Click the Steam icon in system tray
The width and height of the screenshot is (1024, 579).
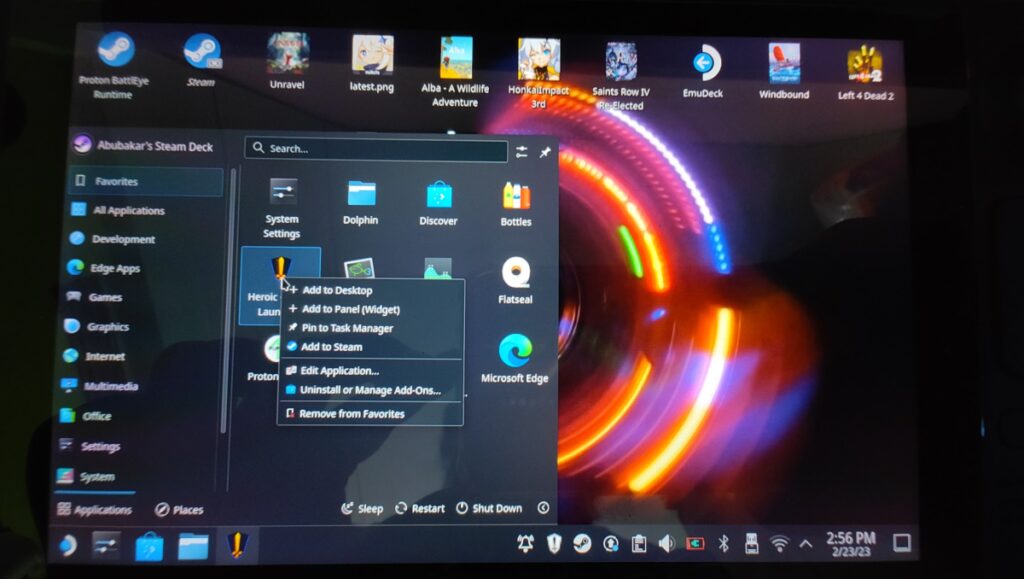(x=582, y=543)
